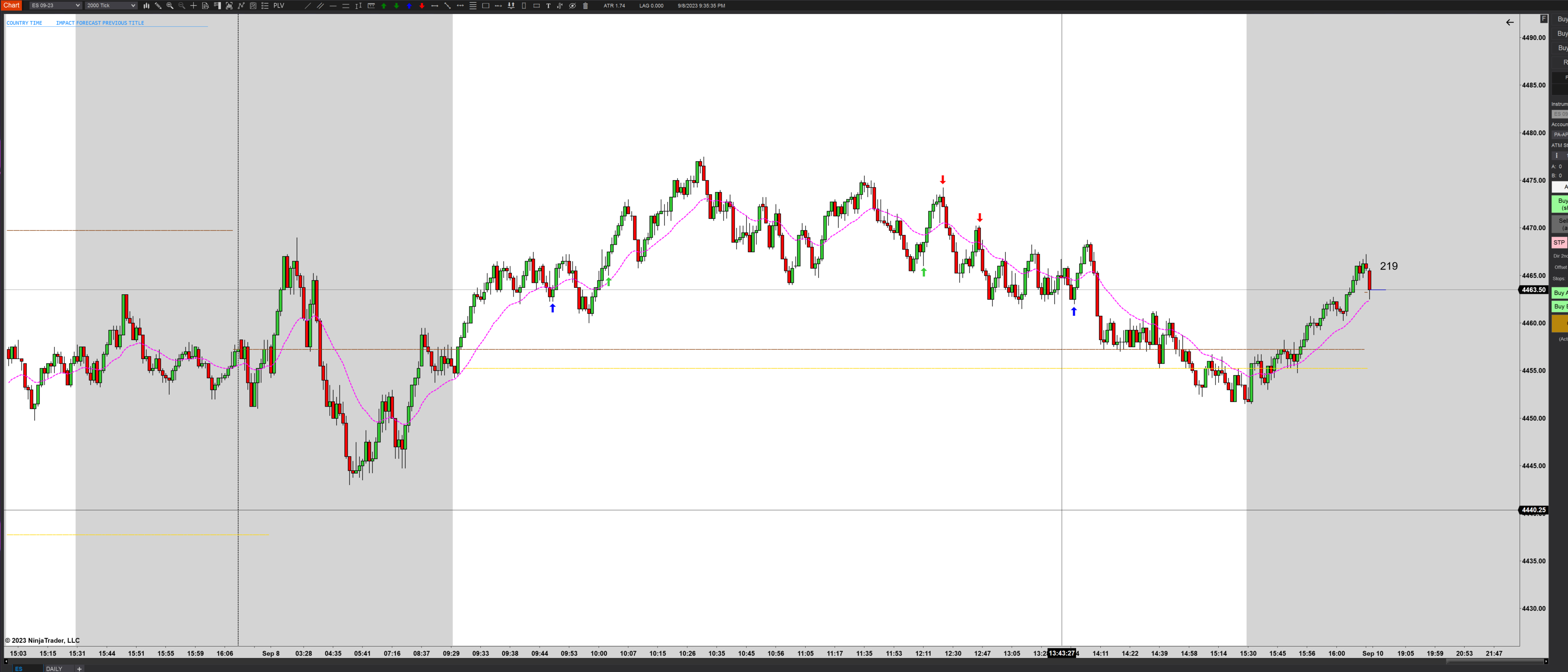Select the crosshair cursor tool

[x=194, y=6]
